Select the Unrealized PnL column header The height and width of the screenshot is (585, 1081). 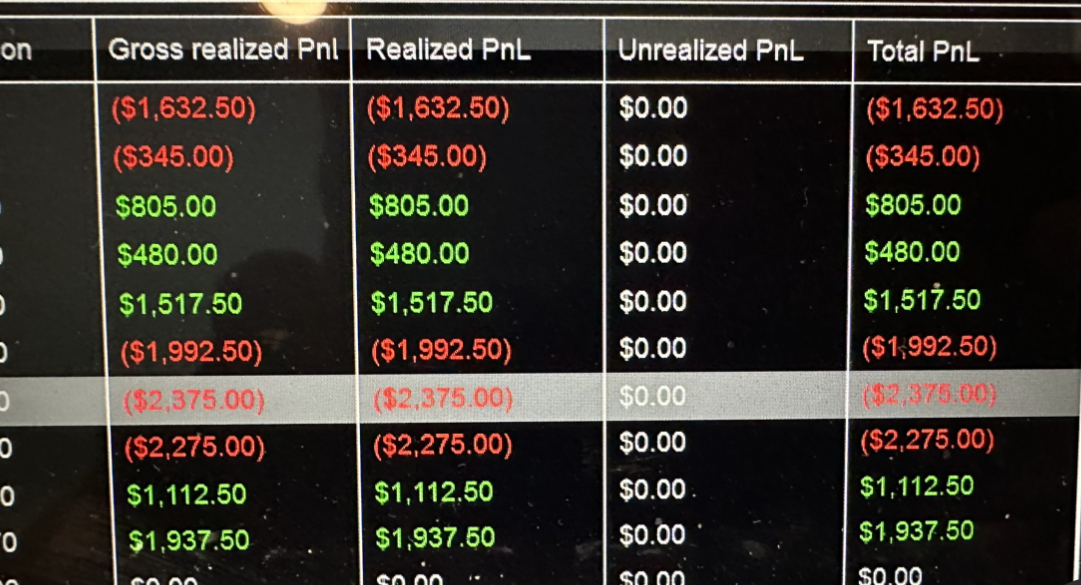(x=710, y=50)
